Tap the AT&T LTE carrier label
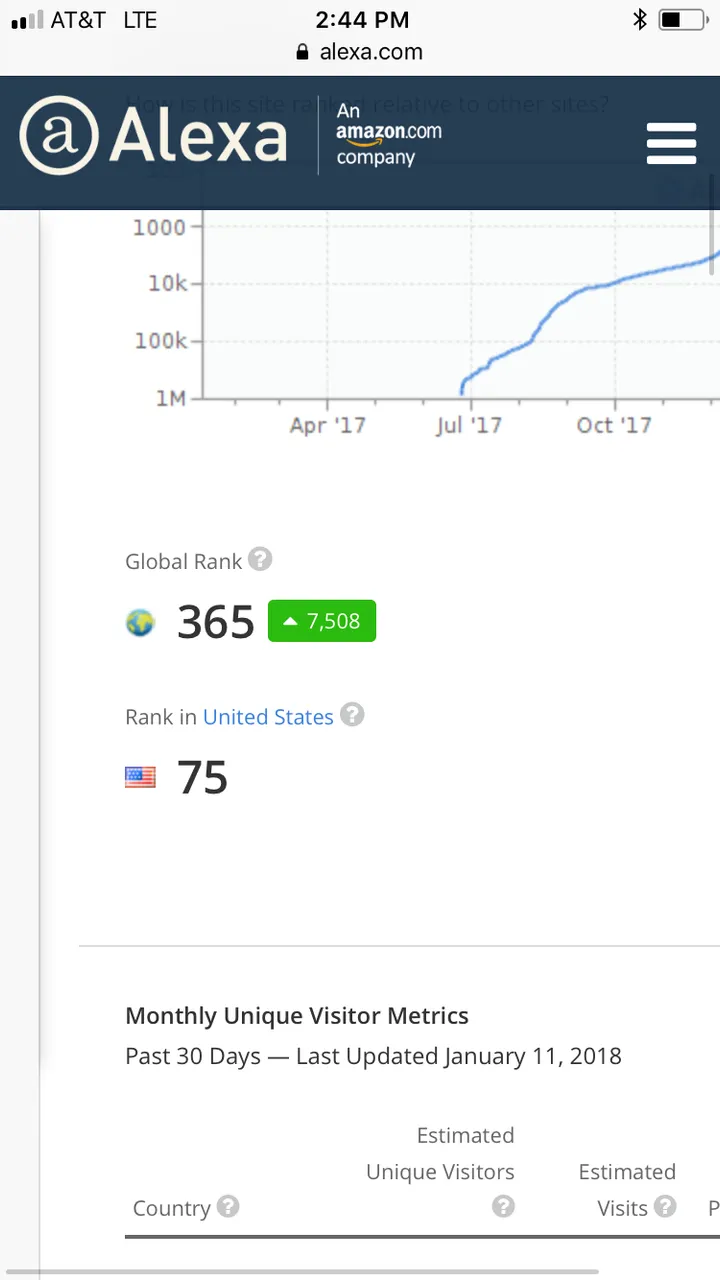Screen dimensions: 720x1280 tap(104, 20)
